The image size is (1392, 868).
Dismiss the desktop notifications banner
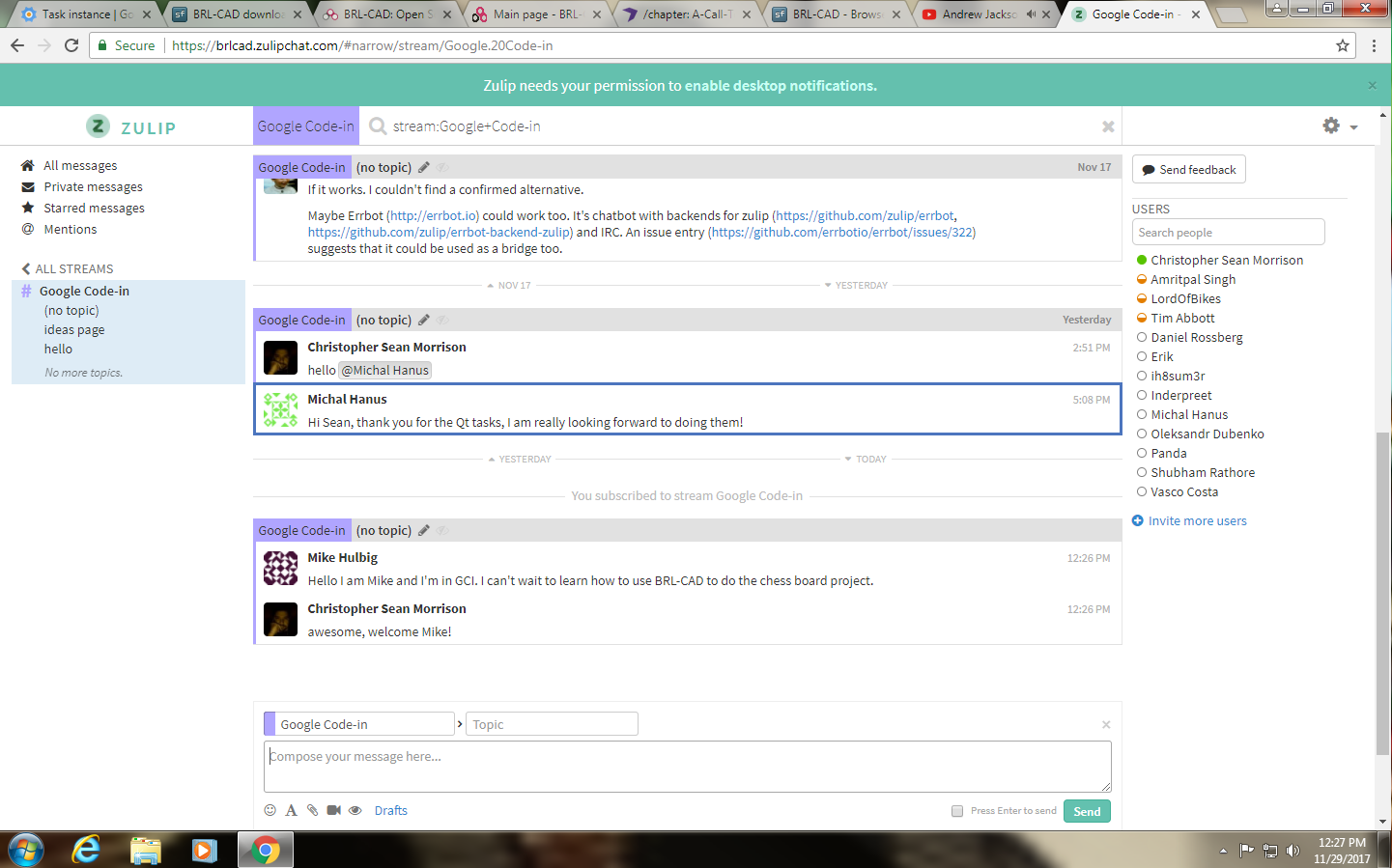tap(1372, 85)
